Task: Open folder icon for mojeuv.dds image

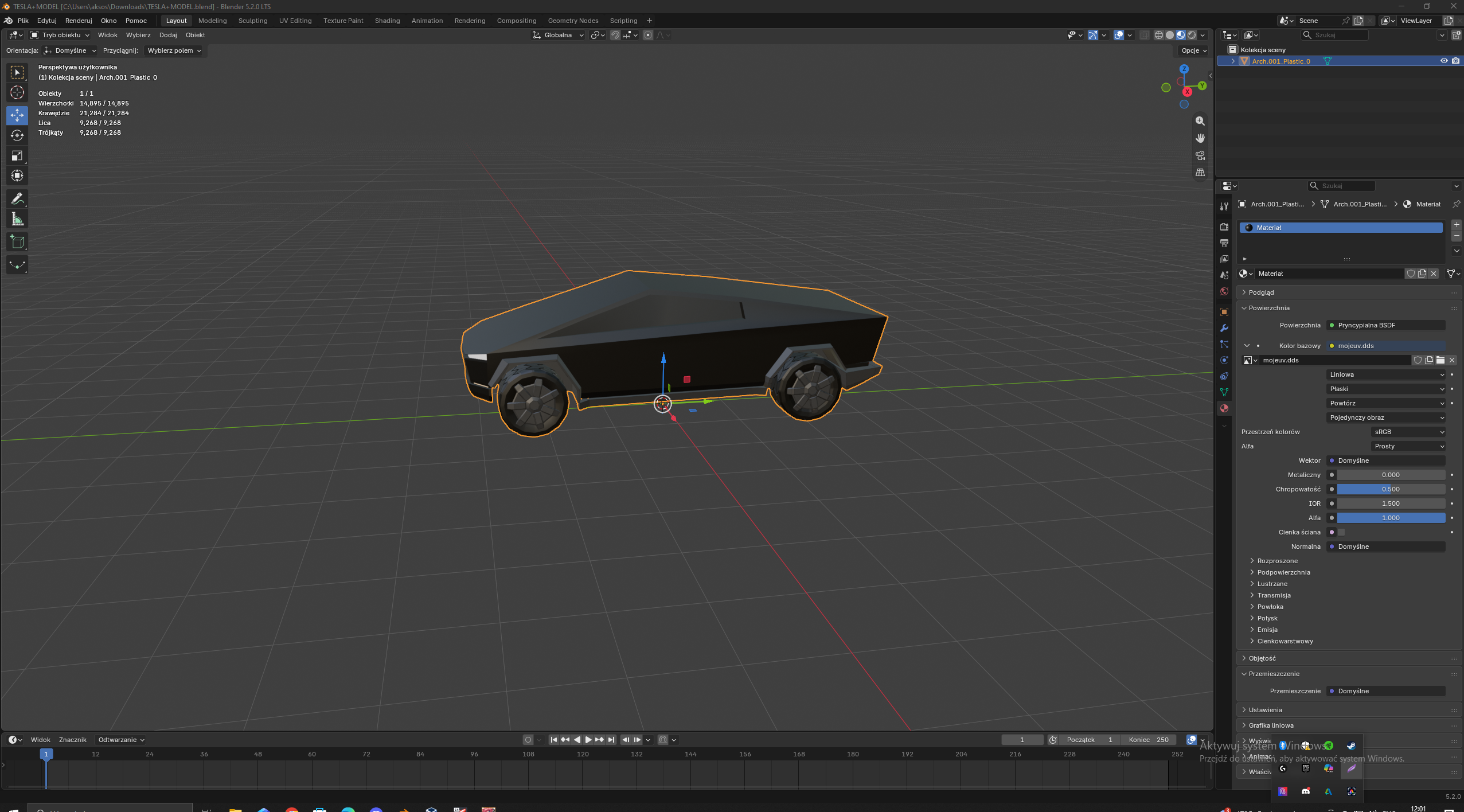Action: 1440,360
